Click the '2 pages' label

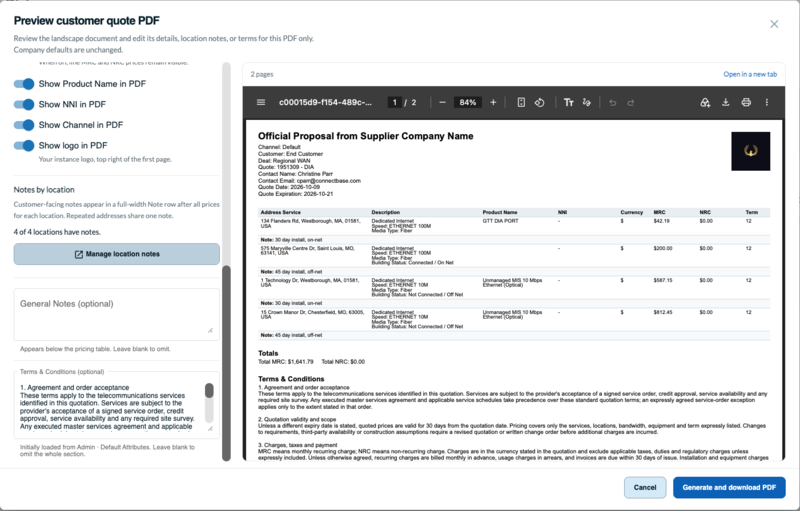coord(262,74)
